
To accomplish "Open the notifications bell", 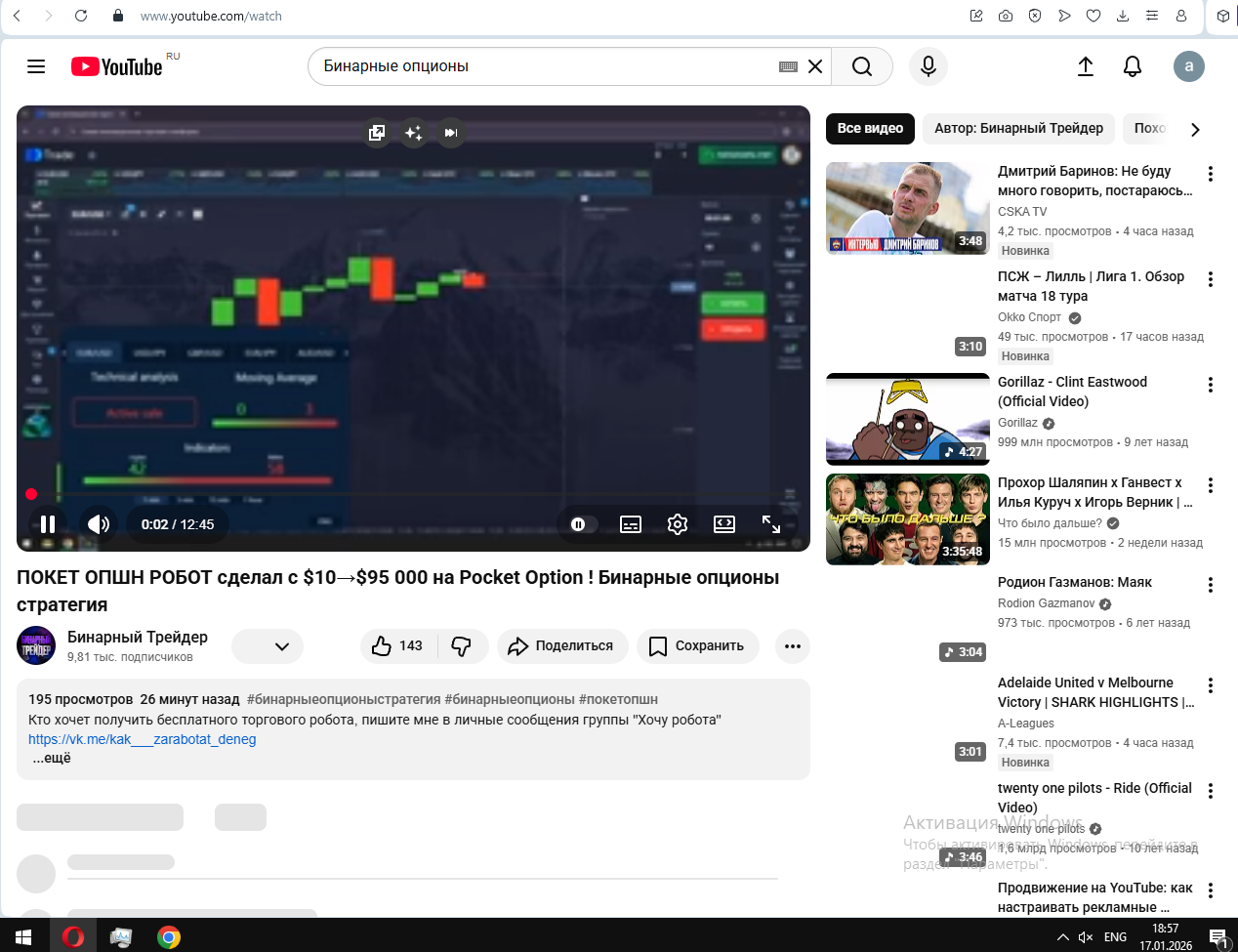I will [x=1133, y=66].
